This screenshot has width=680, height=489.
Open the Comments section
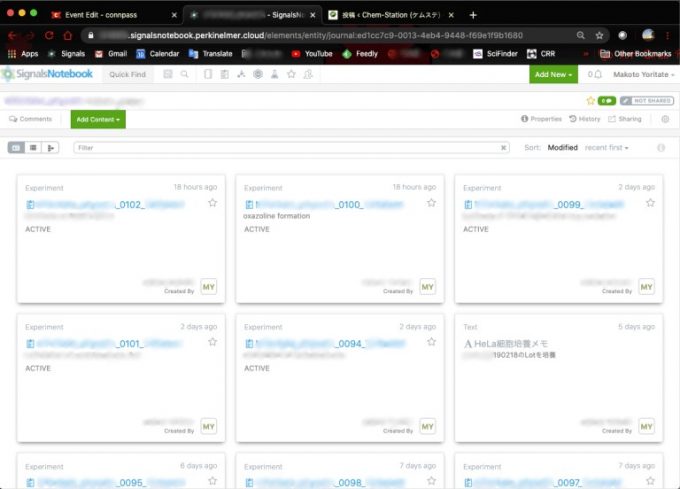[x=30, y=119]
